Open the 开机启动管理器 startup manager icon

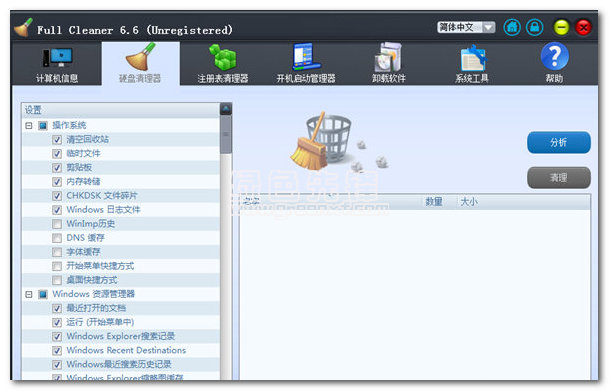tap(306, 57)
